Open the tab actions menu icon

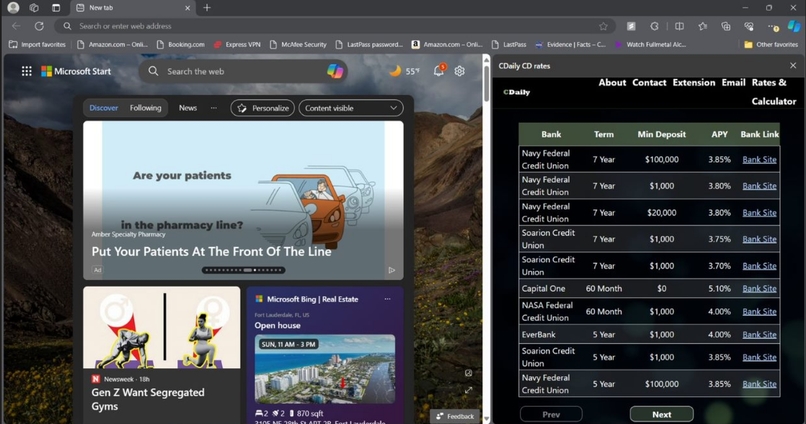tap(56, 8)
